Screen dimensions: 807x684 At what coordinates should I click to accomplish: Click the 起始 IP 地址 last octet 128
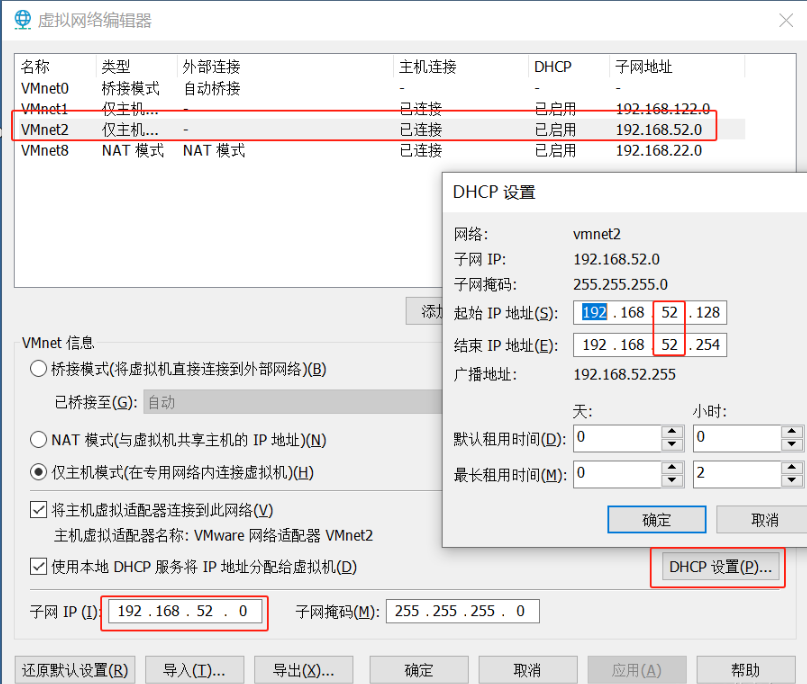pyautogui.click(x=708, y=312)
